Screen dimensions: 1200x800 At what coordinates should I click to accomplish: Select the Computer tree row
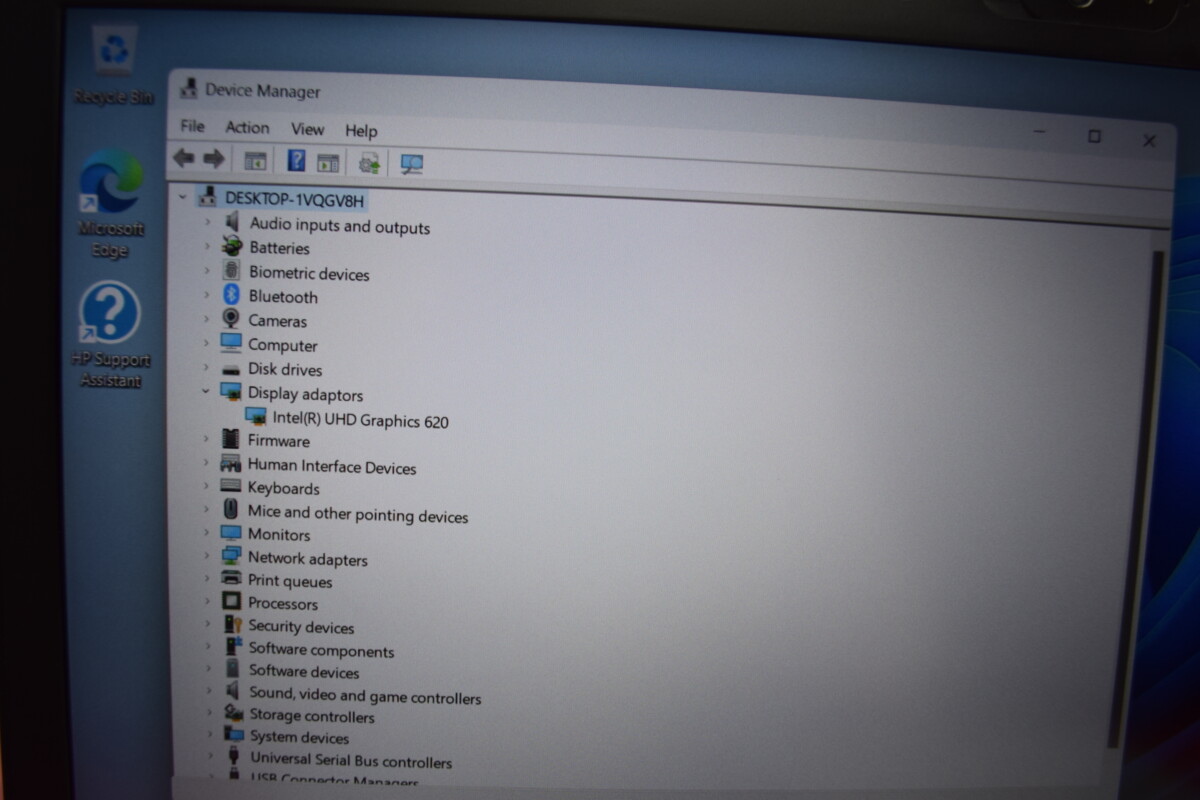pyautogui.click(x=283, y=345)
